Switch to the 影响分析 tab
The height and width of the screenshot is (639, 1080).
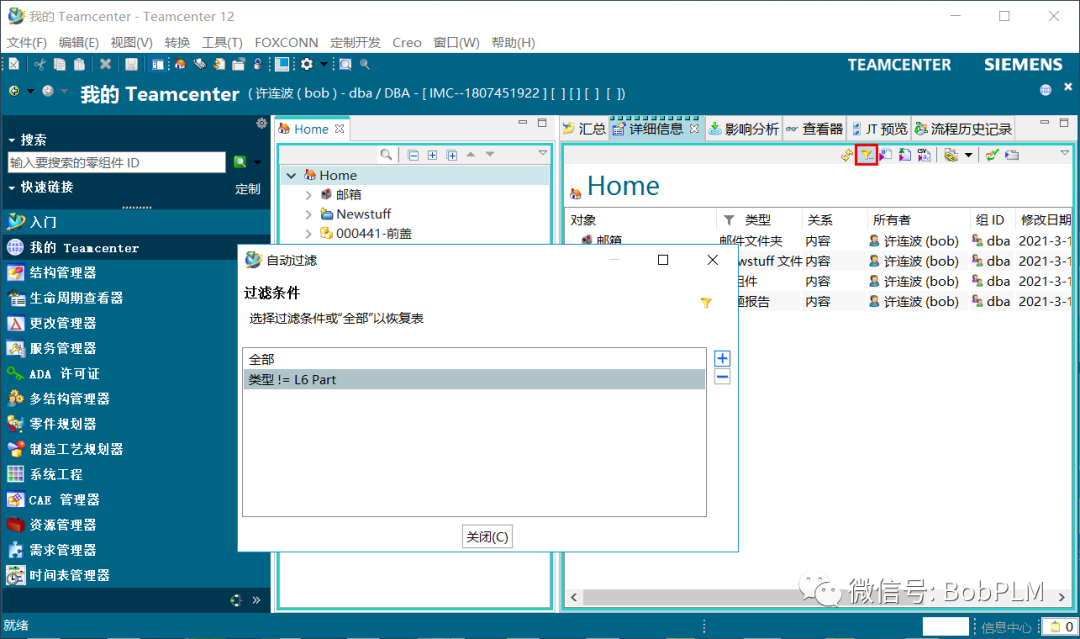coord(744,129)
